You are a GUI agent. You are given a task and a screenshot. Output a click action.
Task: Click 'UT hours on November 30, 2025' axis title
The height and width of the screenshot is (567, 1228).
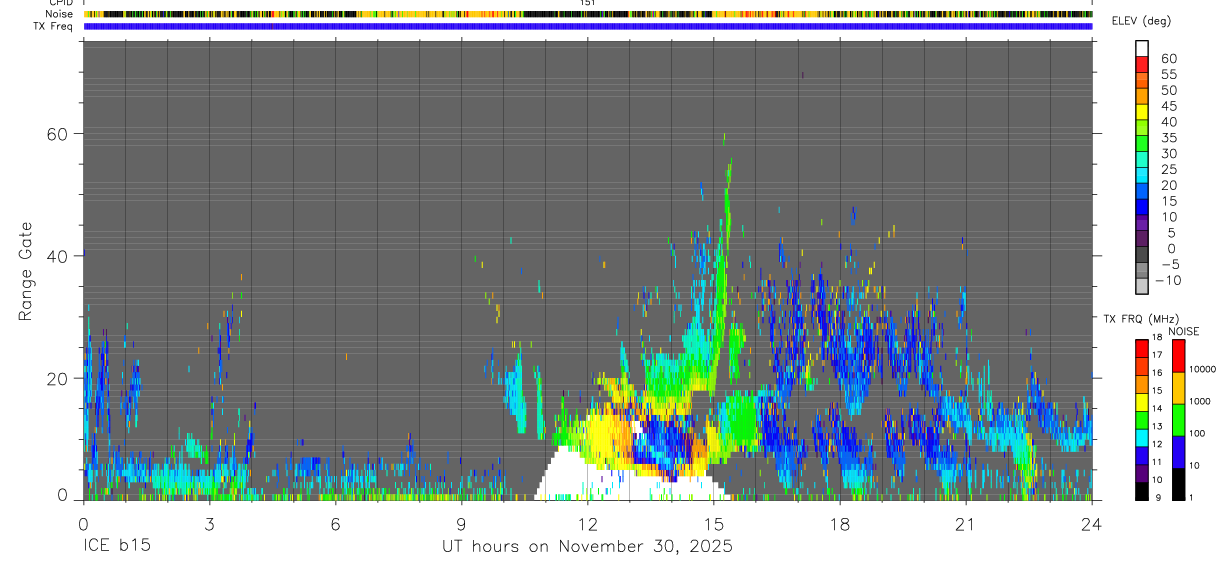pyautogui.click(x=587, y=547)
